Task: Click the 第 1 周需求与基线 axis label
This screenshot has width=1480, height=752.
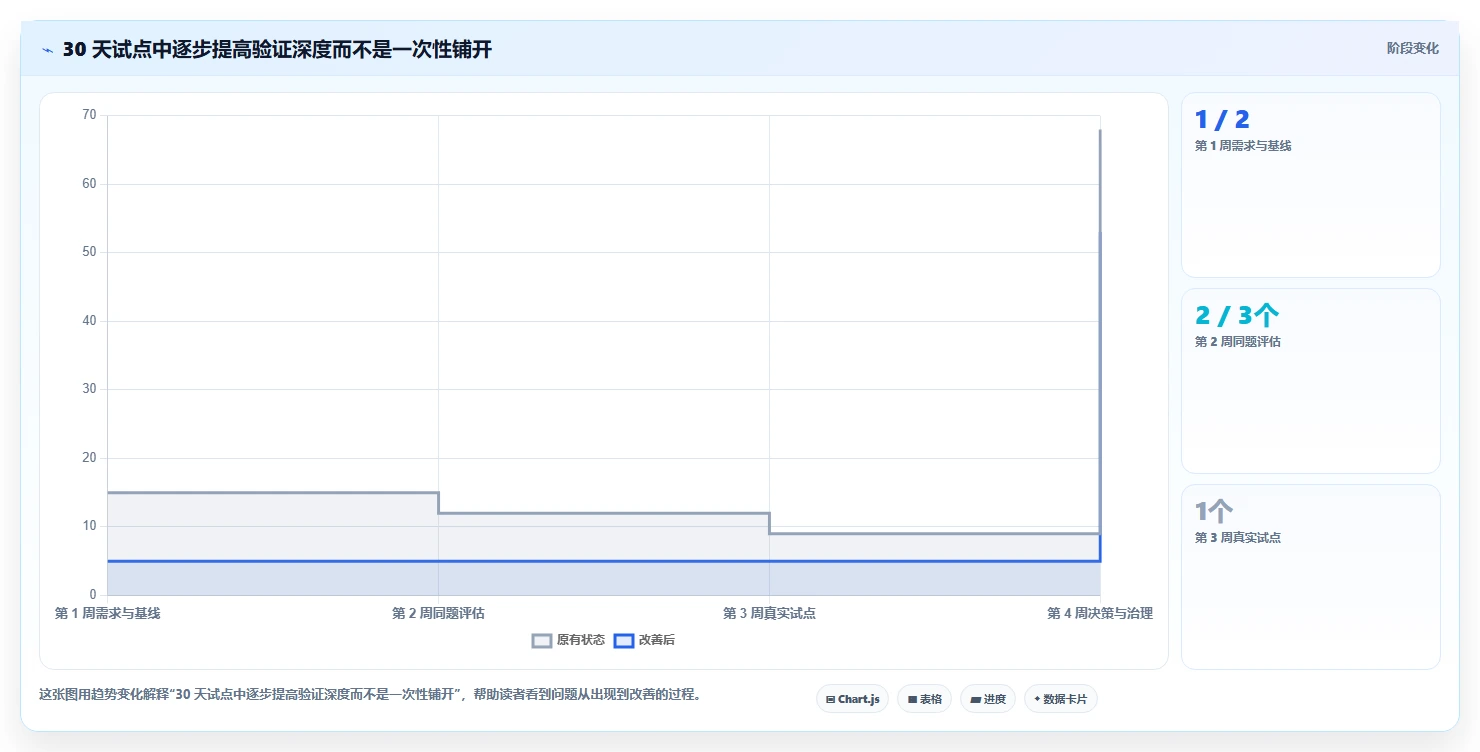Action: coord(107,613)
